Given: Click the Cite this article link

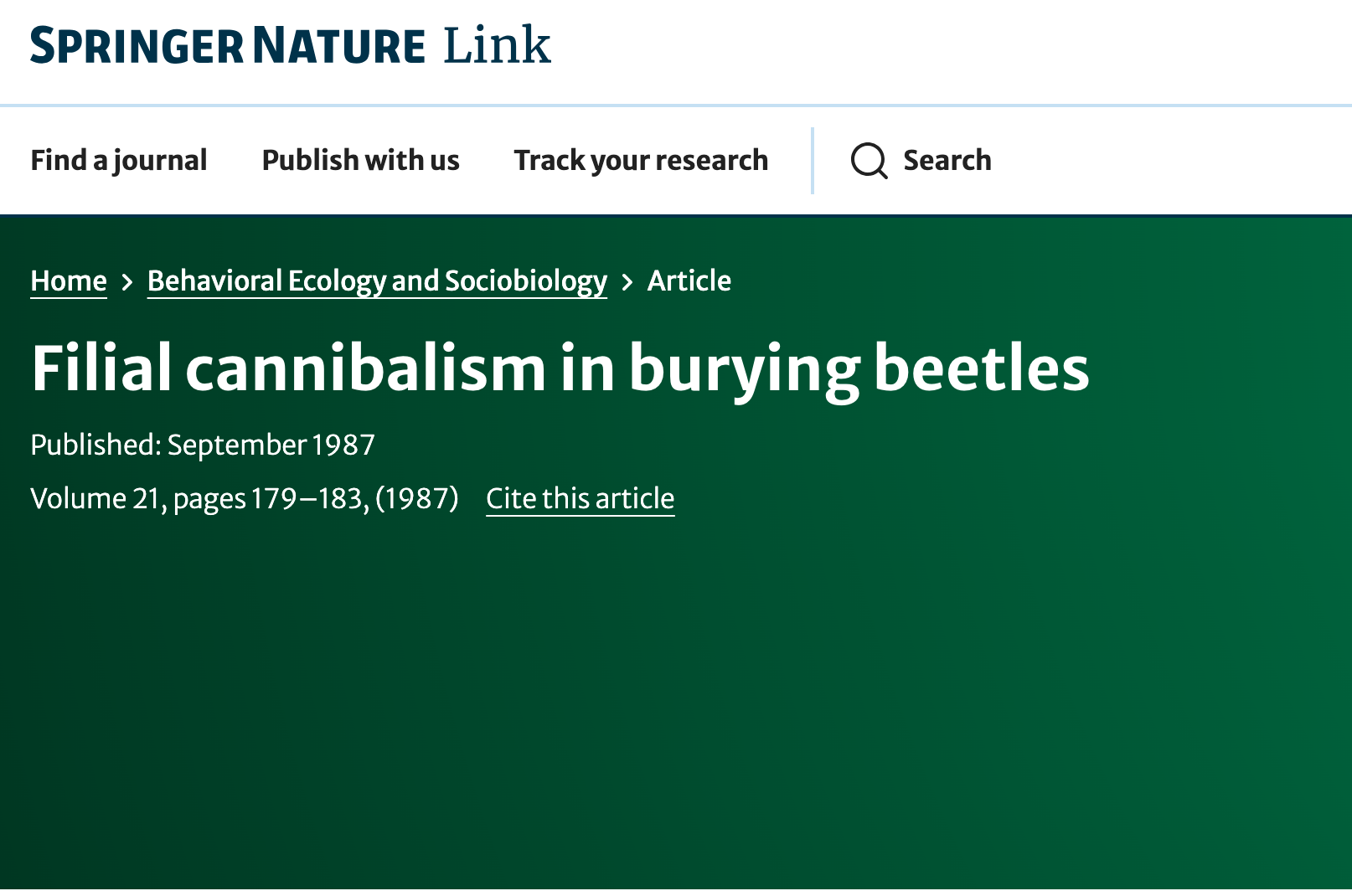Looking at the screenshot, I should coord(580,499).
